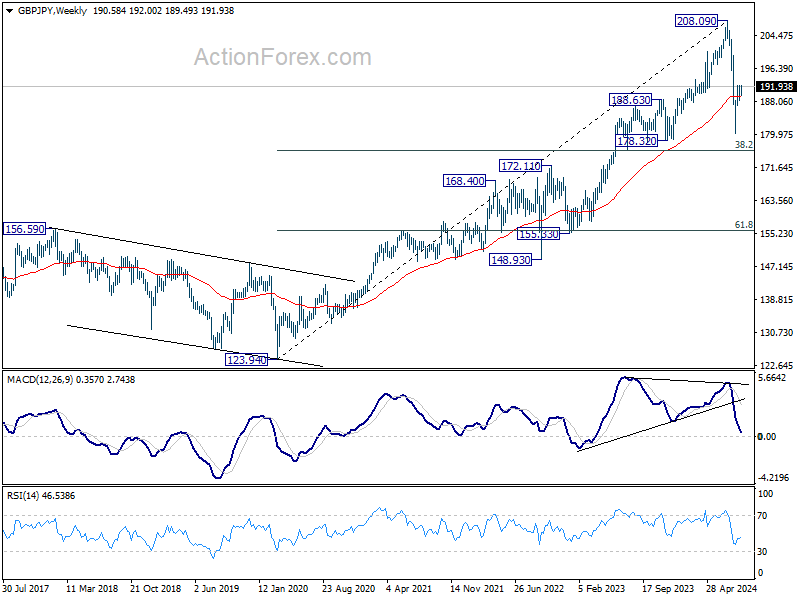The height and width of the screenshot is (600, 800).
Task: Select the 155.330 price label
Action: tap(538, 234)
